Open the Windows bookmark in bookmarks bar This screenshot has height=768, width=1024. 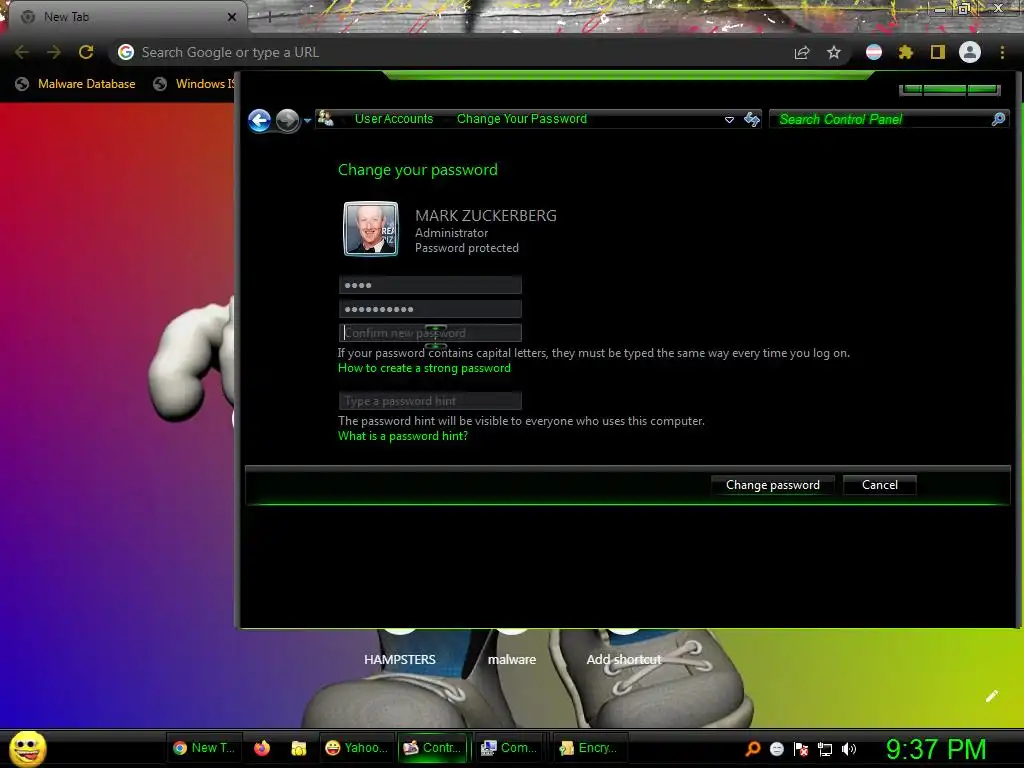point(194,84)
